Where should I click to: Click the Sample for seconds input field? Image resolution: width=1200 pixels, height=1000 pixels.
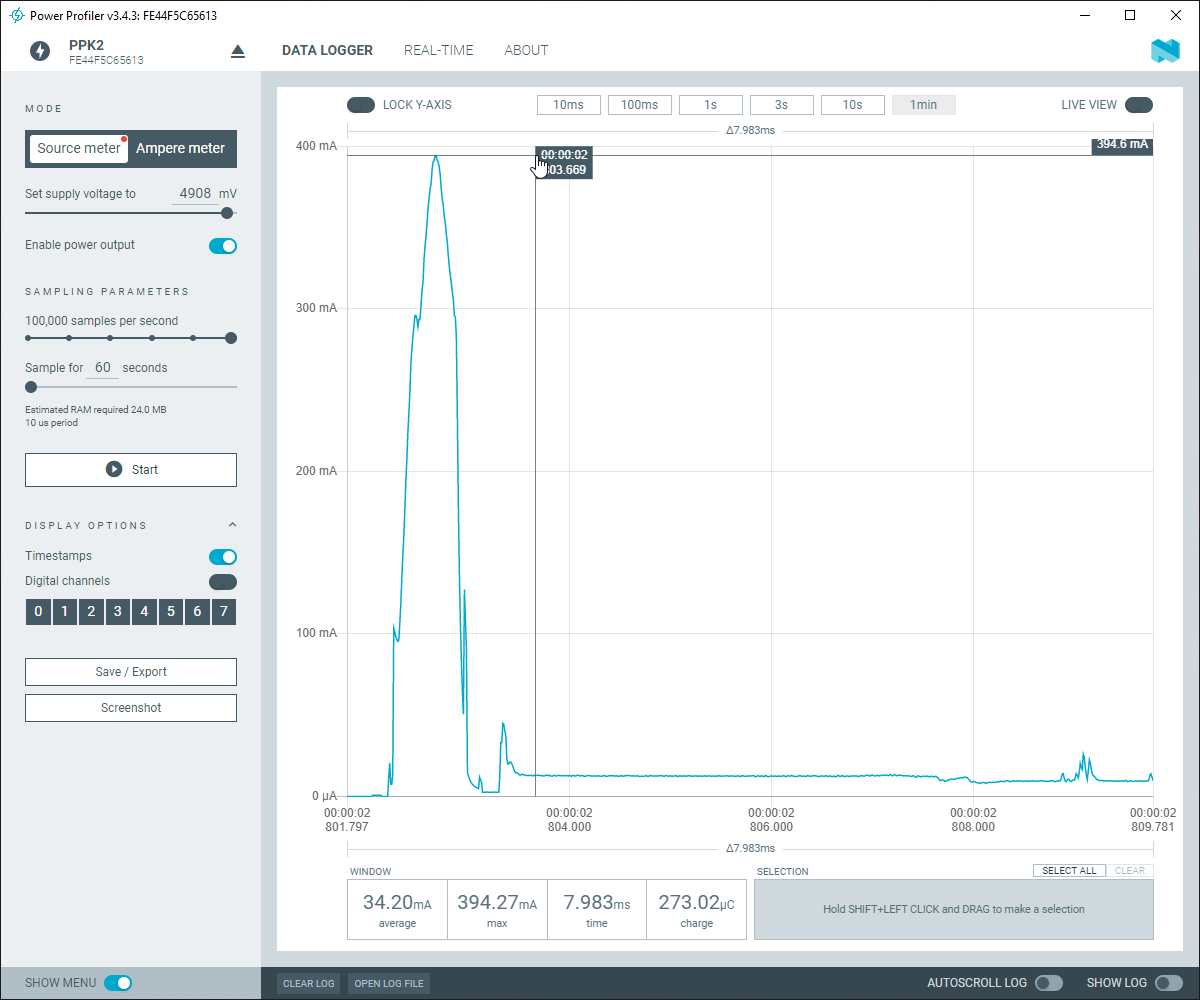point(102,367)
